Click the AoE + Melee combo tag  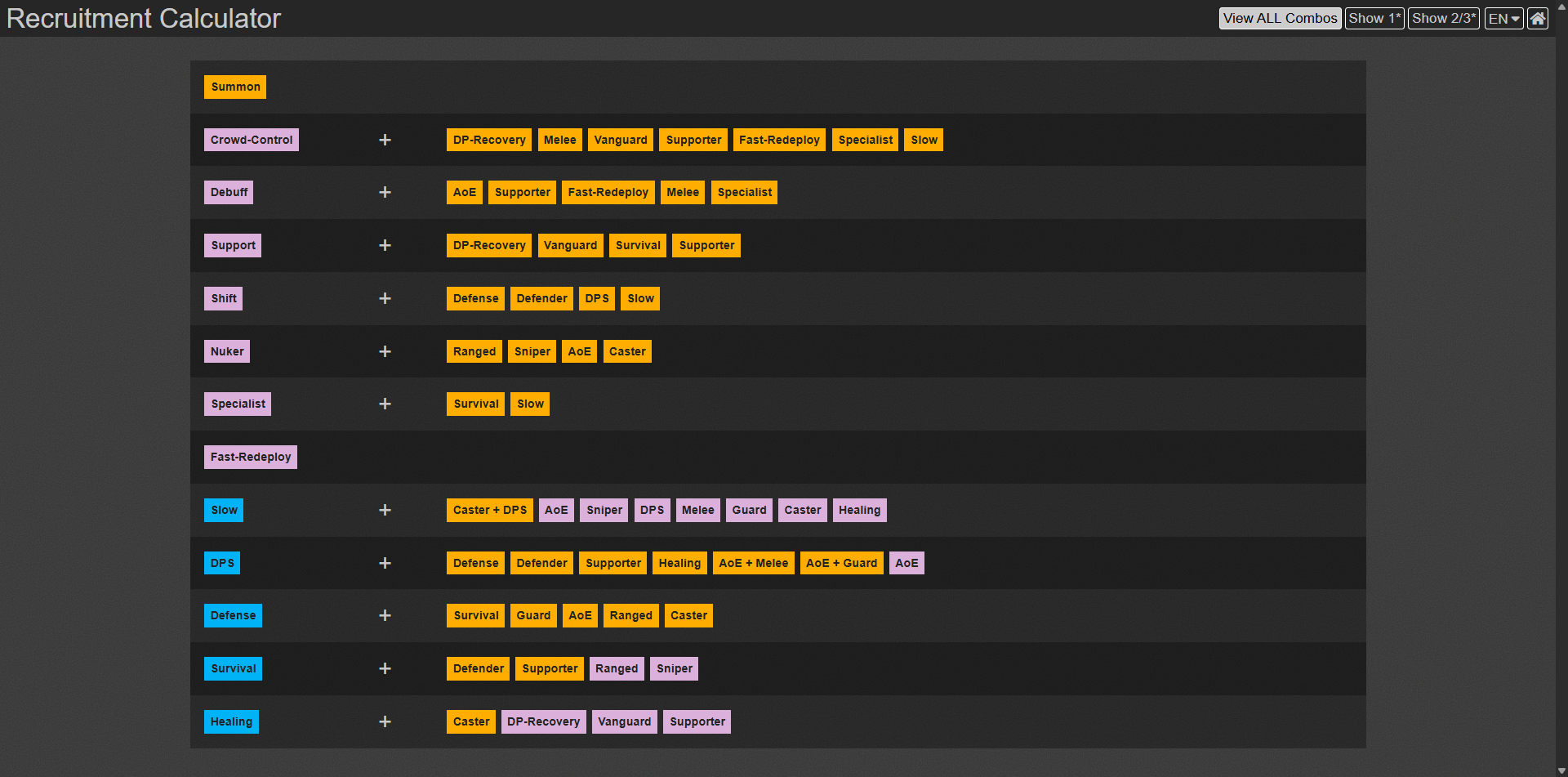(753, 563)
